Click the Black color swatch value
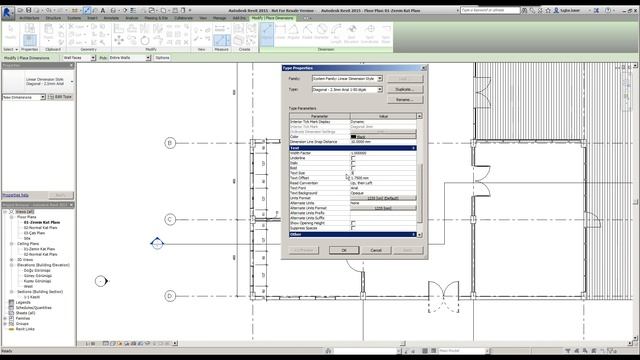Screen dimensions: 640x360 (x=383, y=137)
